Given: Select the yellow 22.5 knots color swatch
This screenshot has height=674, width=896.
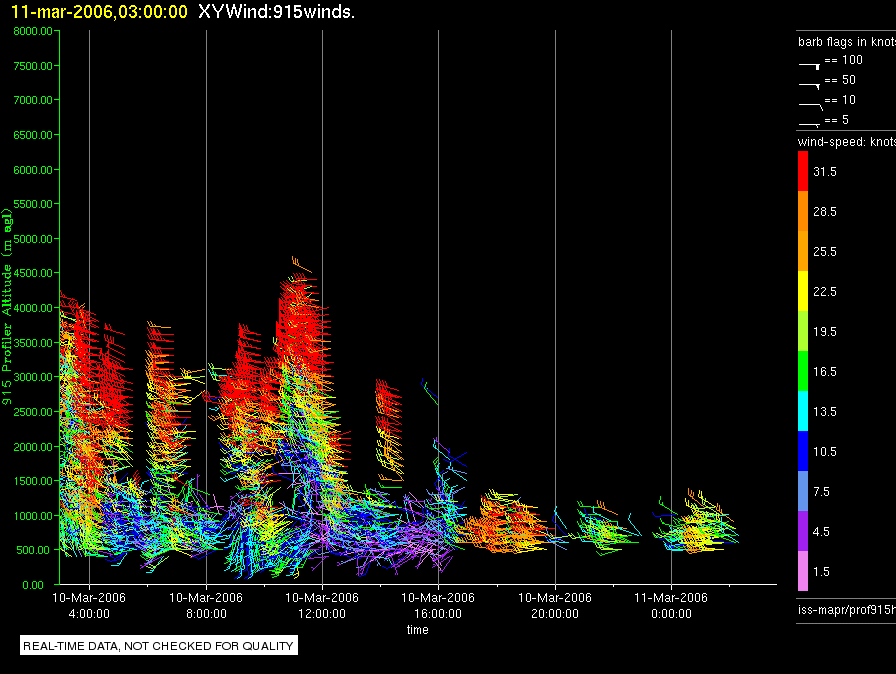Looking at the screenshot, I should pyautogui.click(x=803, y=291).
